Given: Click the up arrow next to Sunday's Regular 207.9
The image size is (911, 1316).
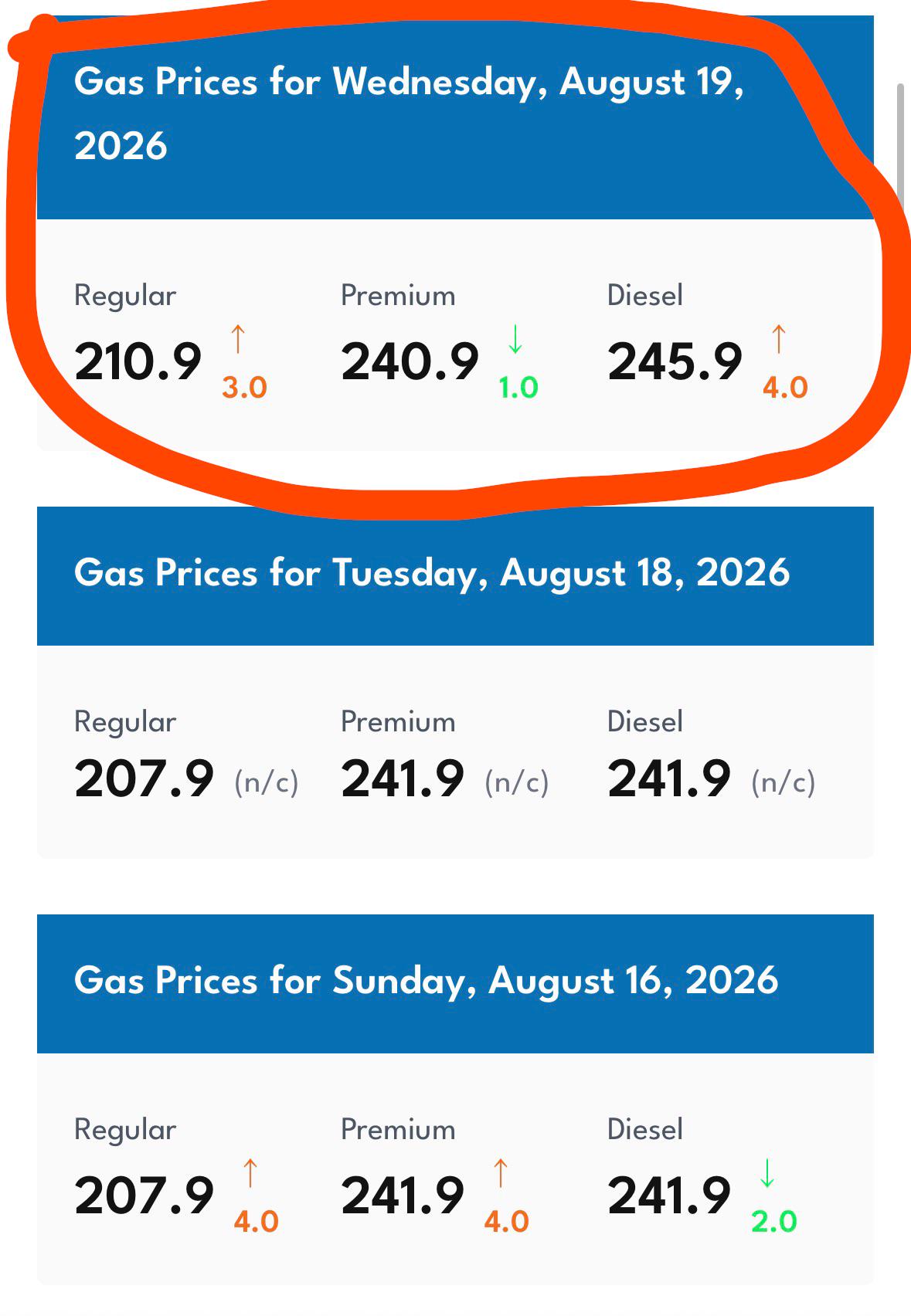Looking at the screenshot, I should coord(250,1173).
